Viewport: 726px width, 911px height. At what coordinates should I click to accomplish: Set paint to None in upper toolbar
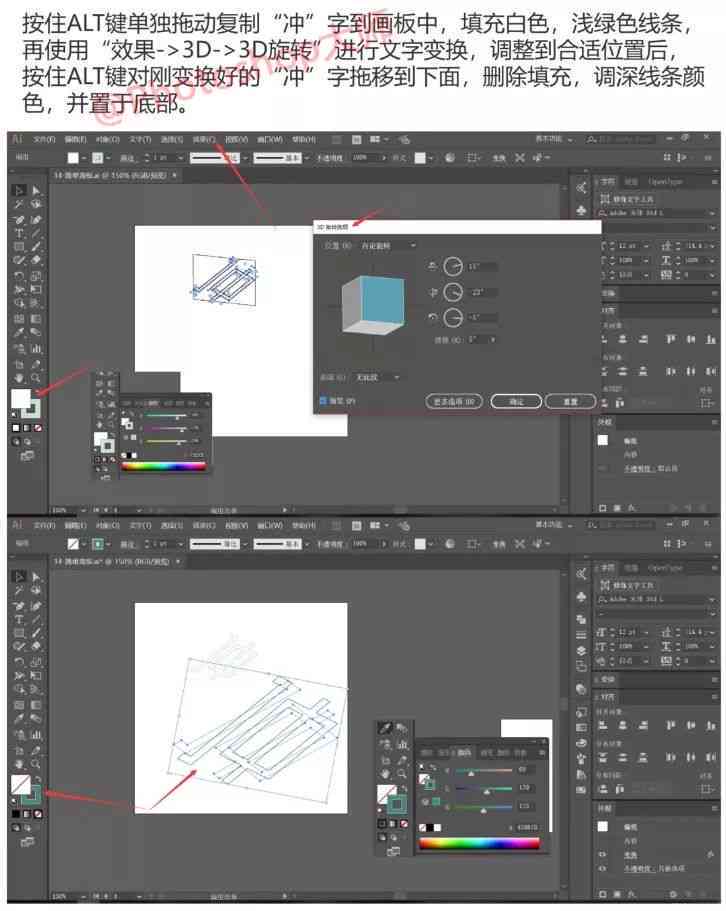click(x=38, y=428)
